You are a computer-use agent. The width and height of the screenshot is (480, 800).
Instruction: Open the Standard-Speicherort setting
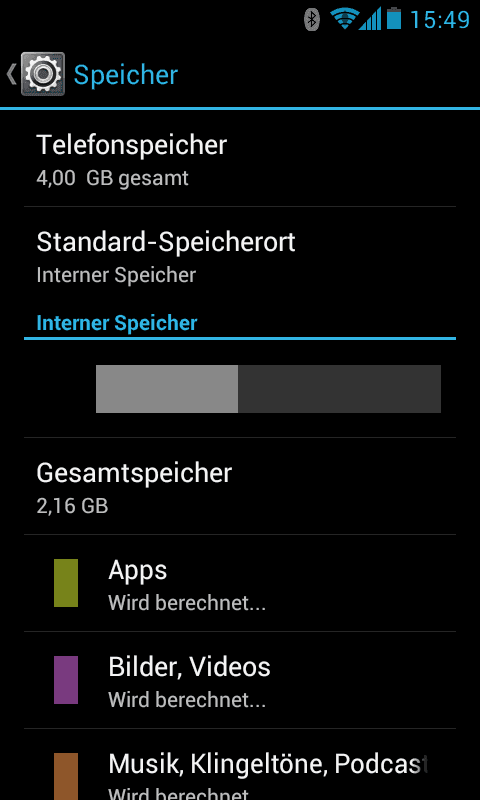click(240, 255)
